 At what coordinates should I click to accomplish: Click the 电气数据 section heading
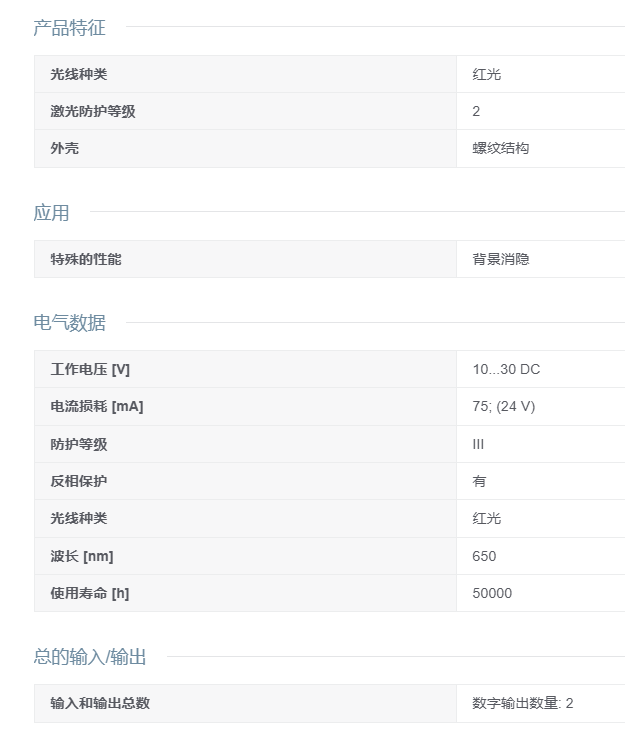[69, 323]
